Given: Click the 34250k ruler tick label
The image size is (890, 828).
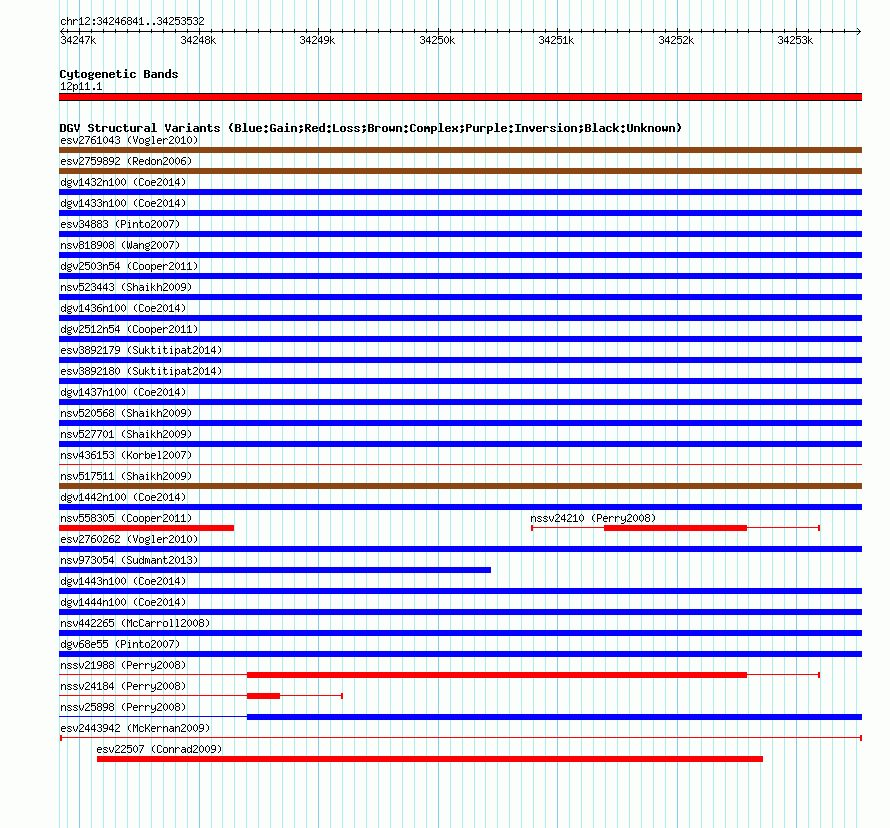Looking at the screenshot, I should (x=437, y=40).
